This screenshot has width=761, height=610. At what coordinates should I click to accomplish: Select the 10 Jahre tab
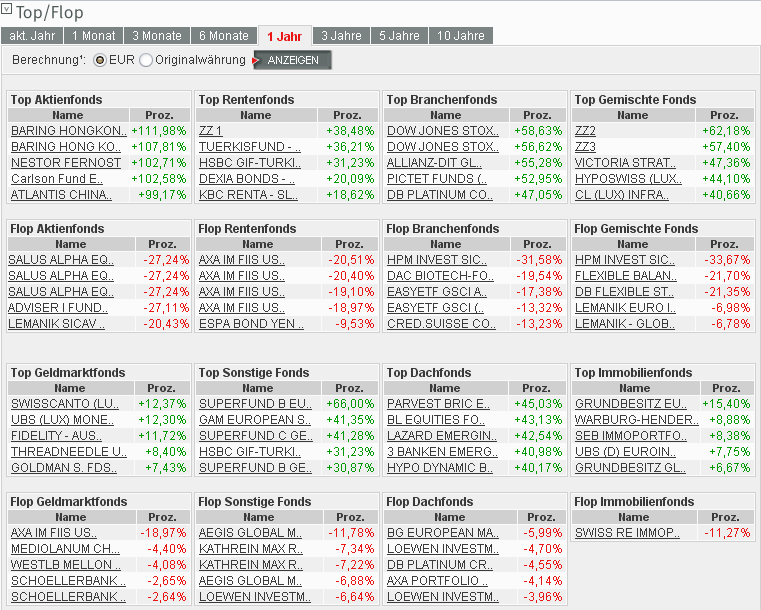[x=460, y=36]
